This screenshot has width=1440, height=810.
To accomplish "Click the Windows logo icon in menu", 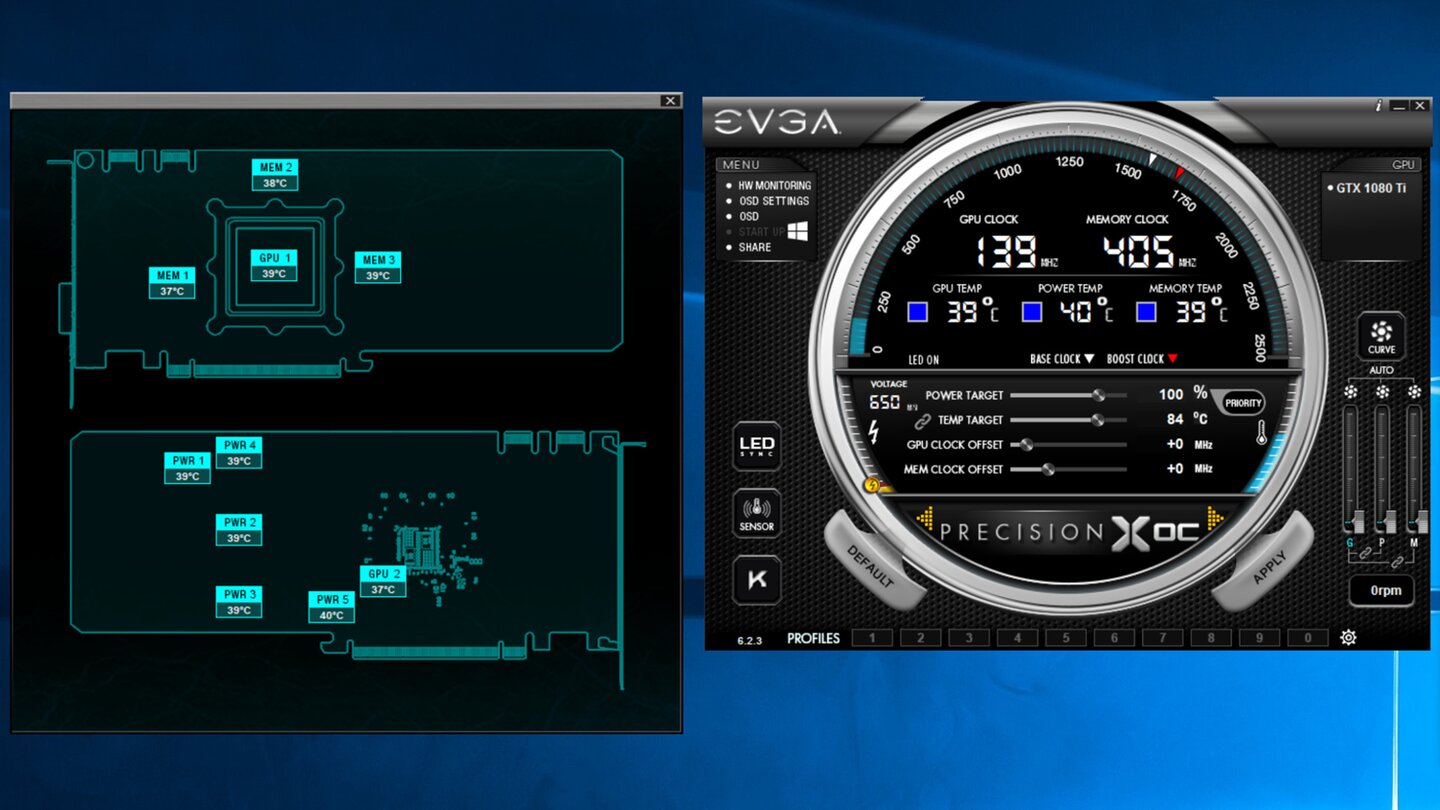I will 797,232.
